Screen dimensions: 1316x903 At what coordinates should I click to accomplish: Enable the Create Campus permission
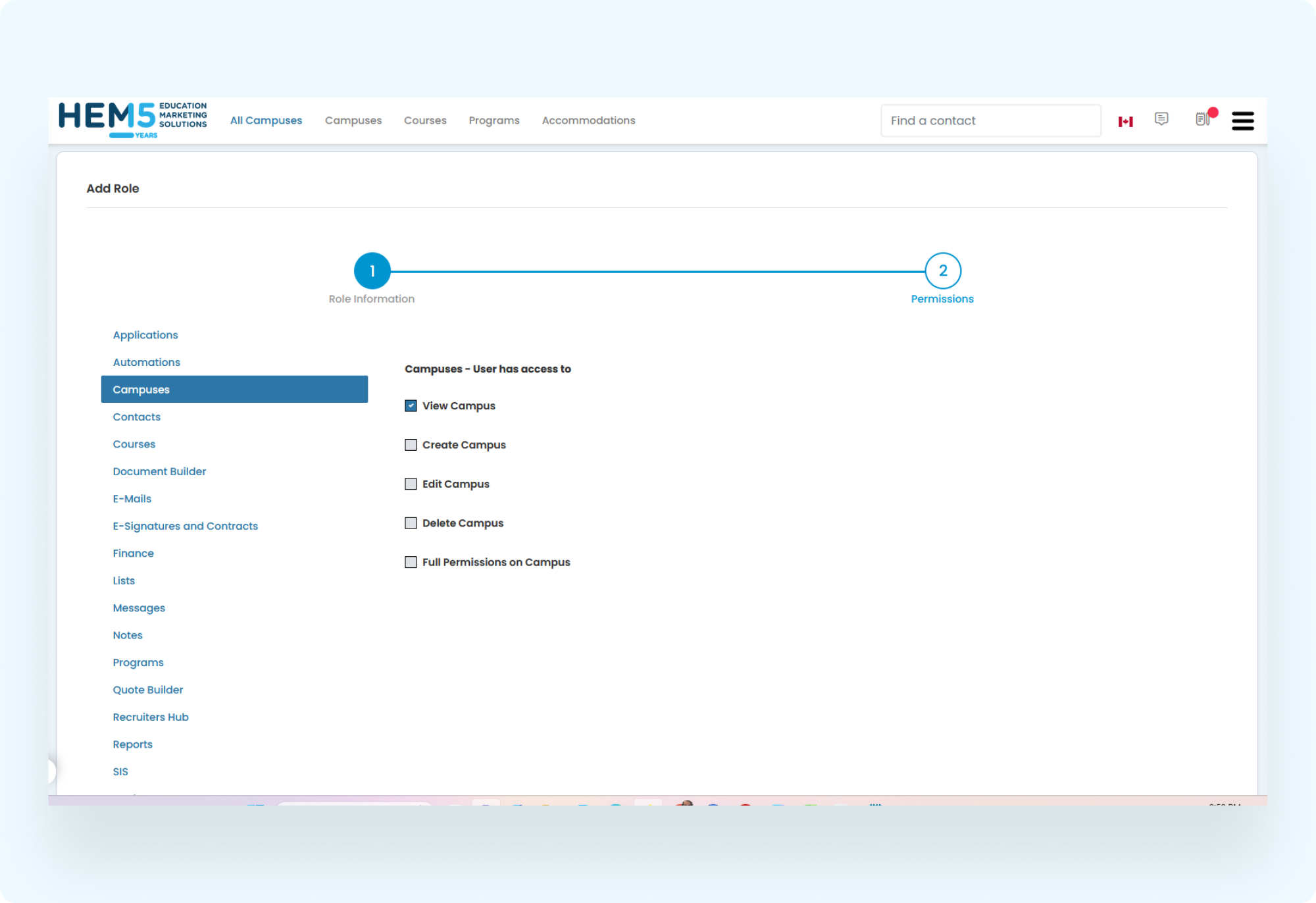tap(410, 445)
